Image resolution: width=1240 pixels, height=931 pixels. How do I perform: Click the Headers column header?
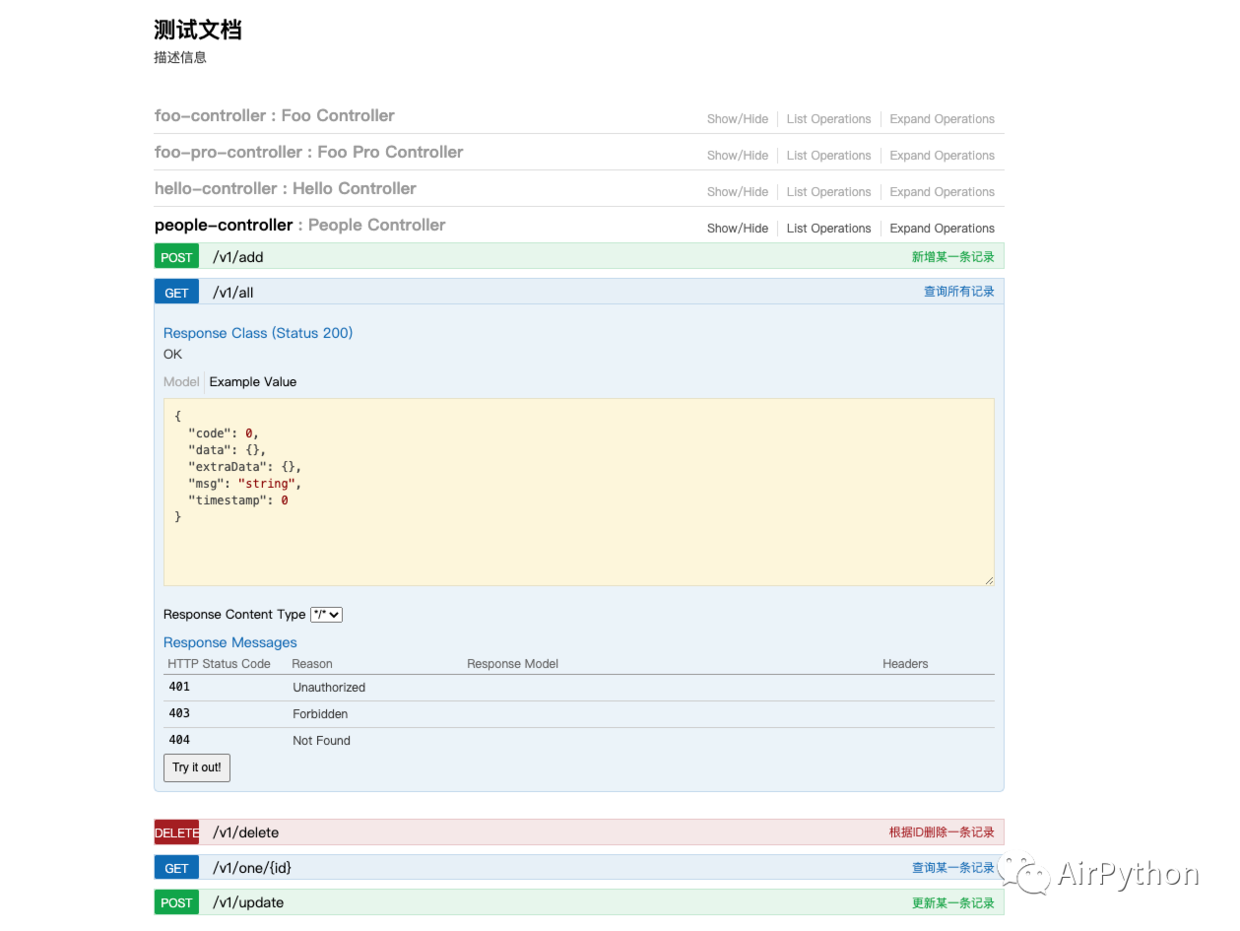[905, 664]
